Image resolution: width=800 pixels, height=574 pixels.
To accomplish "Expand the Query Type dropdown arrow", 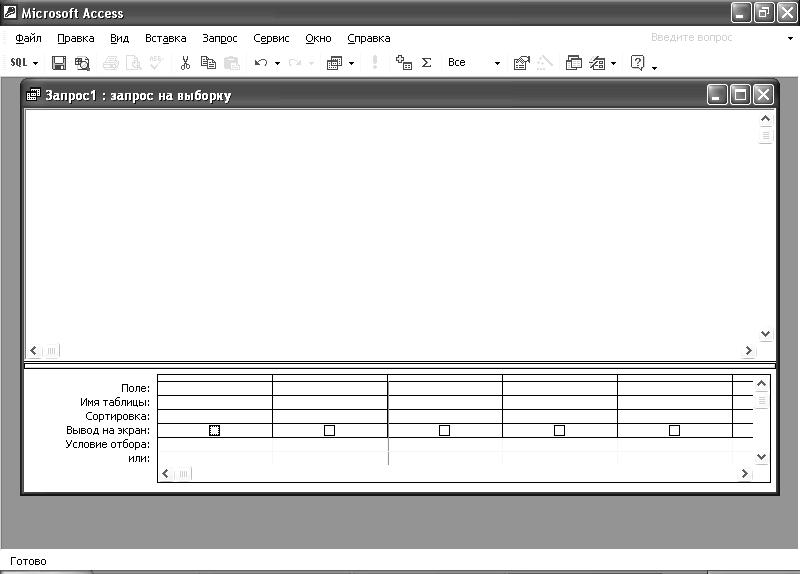I will 352,63.
